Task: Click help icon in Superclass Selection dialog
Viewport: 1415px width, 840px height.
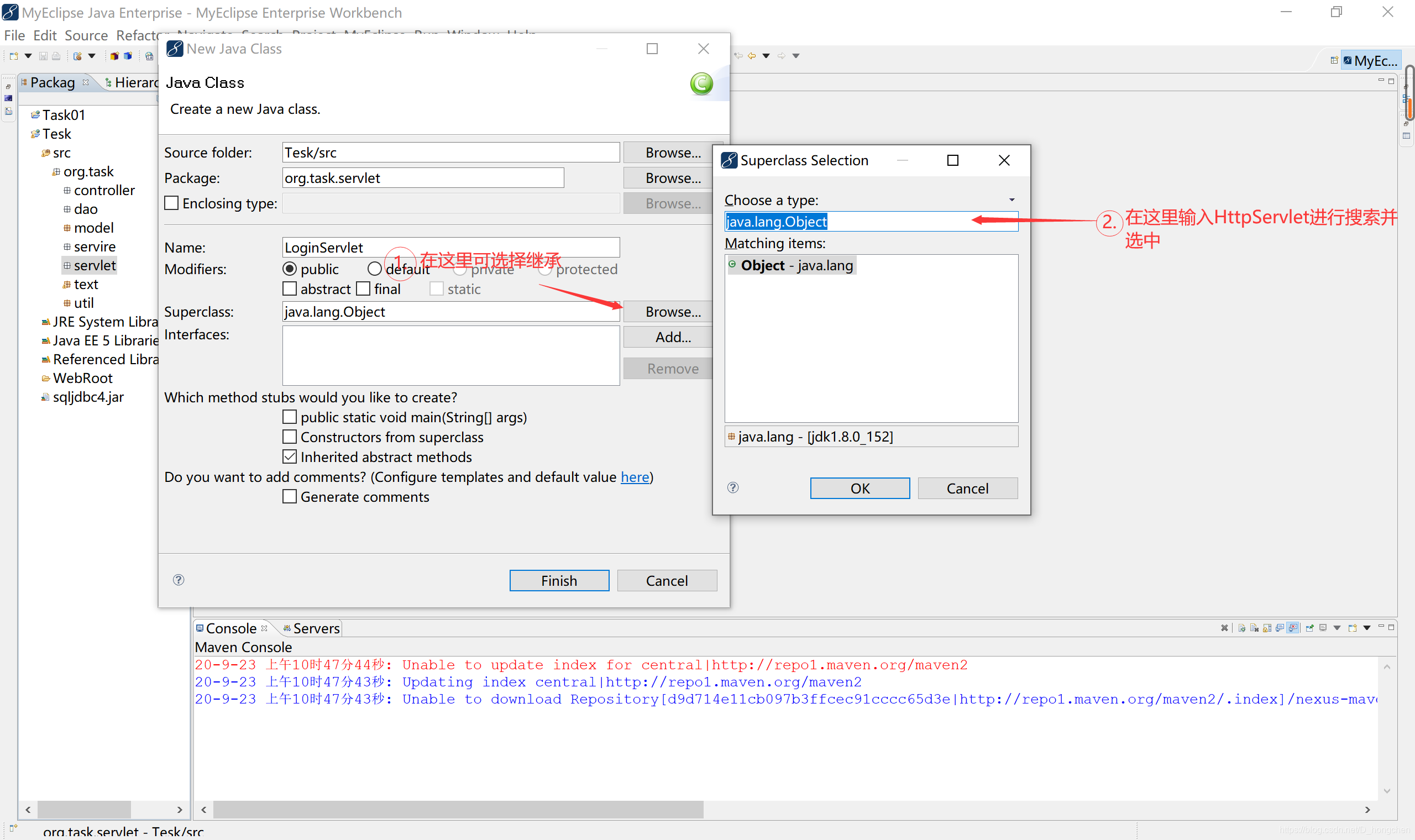Action: 733,487
